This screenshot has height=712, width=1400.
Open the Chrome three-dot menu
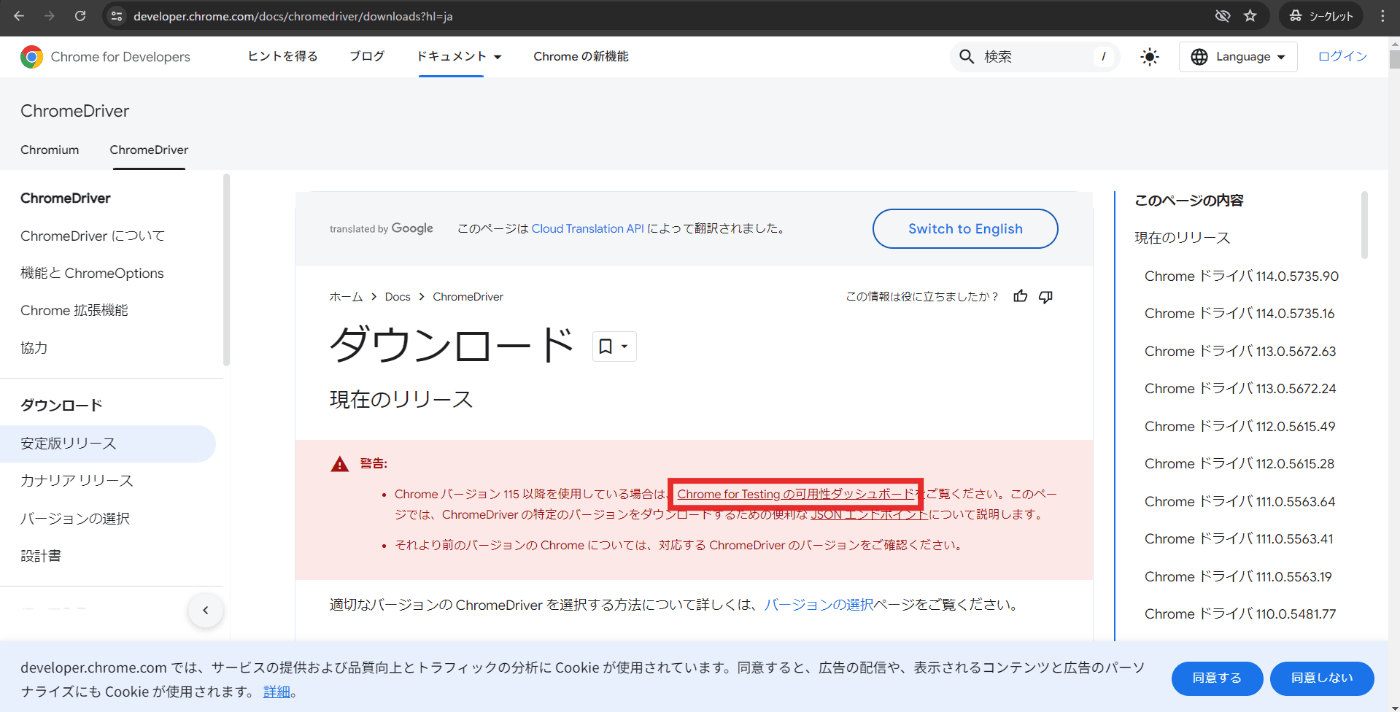(1383, 16)
